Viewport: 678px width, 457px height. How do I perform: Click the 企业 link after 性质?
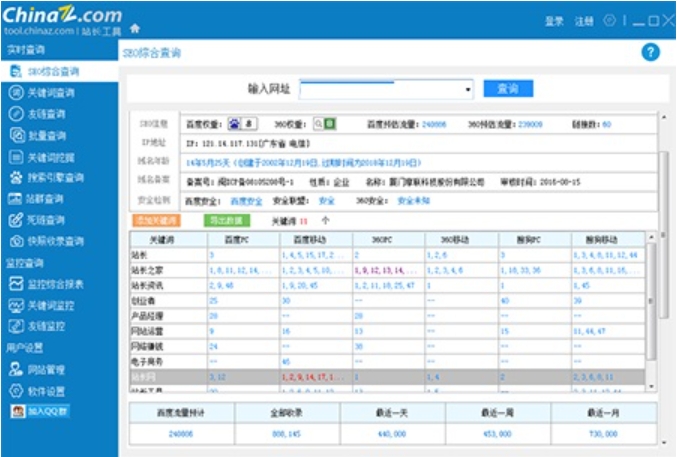pyautogui.click(x=341, y=182)
